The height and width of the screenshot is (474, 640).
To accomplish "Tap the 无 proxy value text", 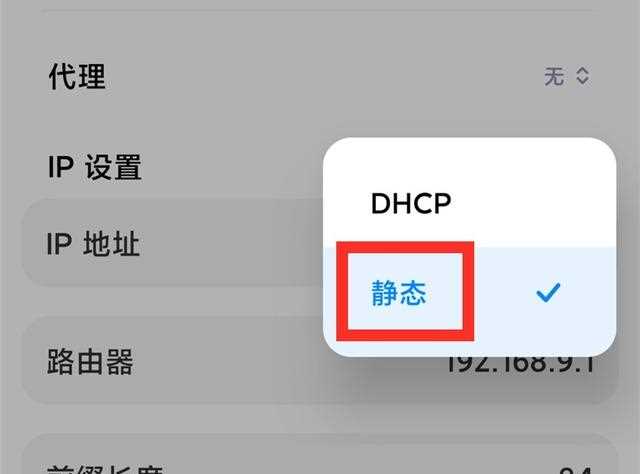I will click(554, 76).
